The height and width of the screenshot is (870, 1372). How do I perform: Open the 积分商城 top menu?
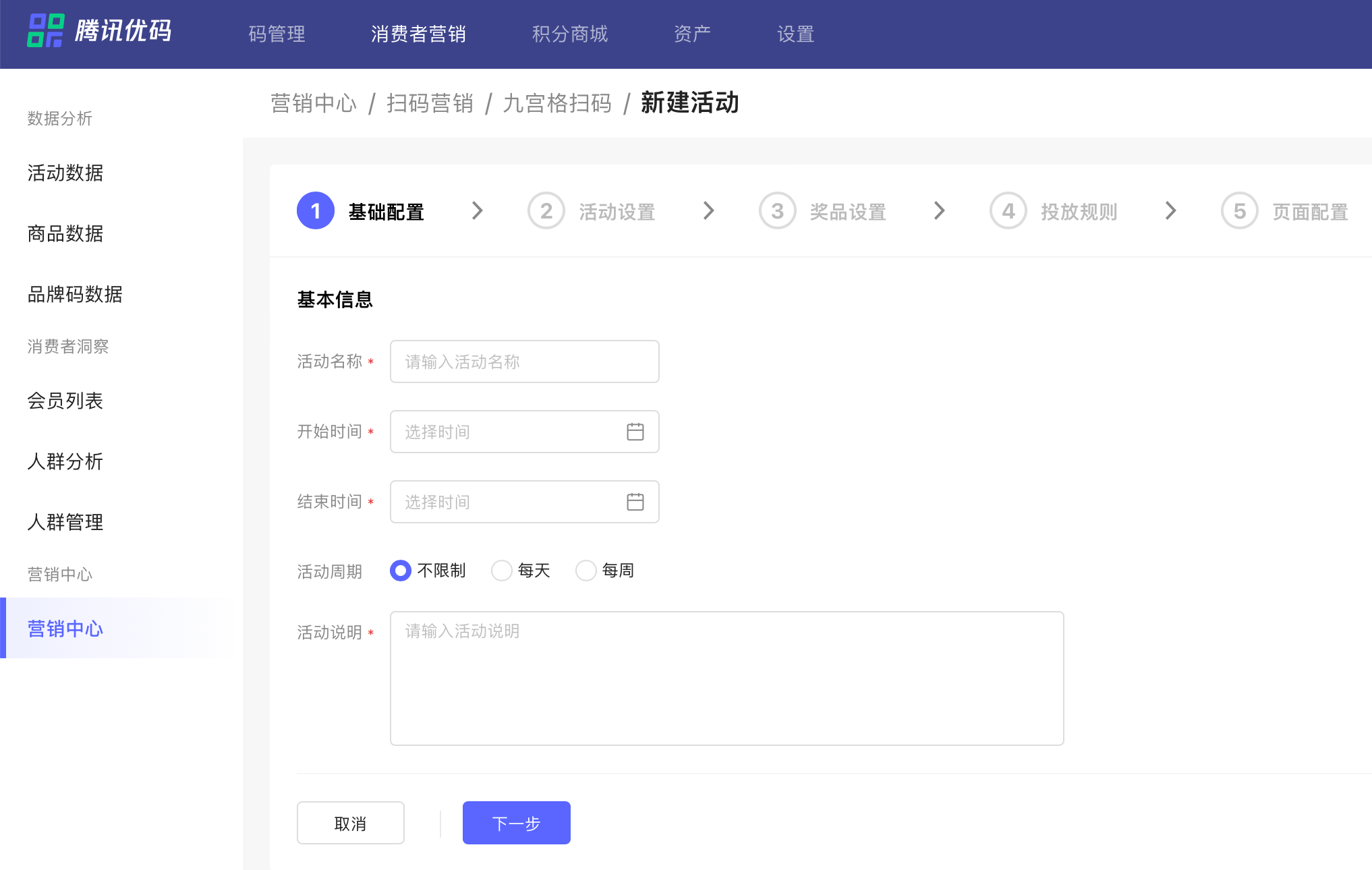pyautogui.click(x=570, y=34)
